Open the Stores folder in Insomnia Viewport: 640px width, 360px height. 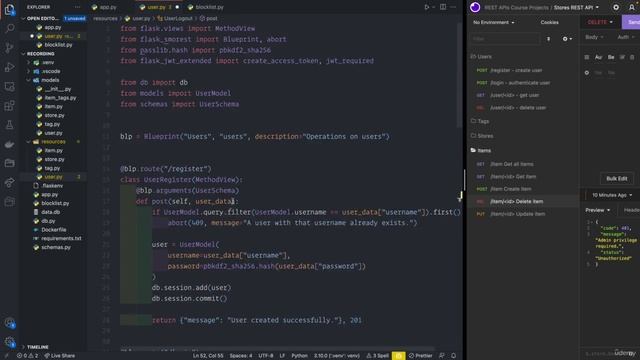tap(482, 136)
